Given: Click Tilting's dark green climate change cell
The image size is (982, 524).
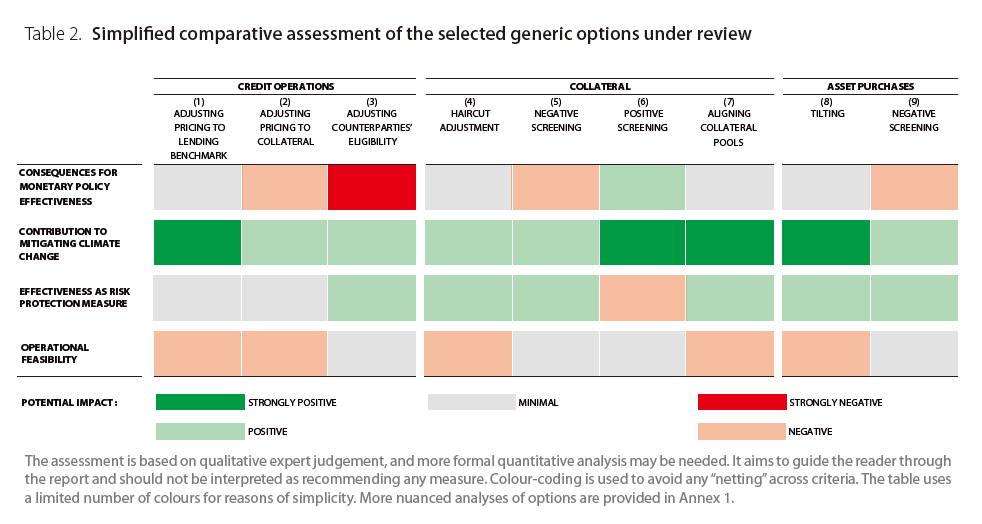Looking at the screenshot, I should coord(826,243).
